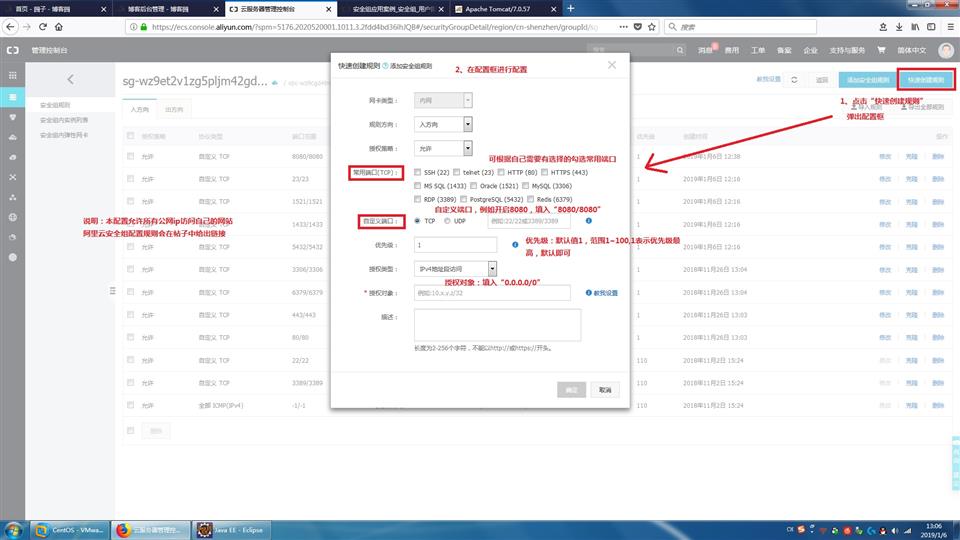
Task: Check the Redis (6379) port box
Action: tap(530, 199)
